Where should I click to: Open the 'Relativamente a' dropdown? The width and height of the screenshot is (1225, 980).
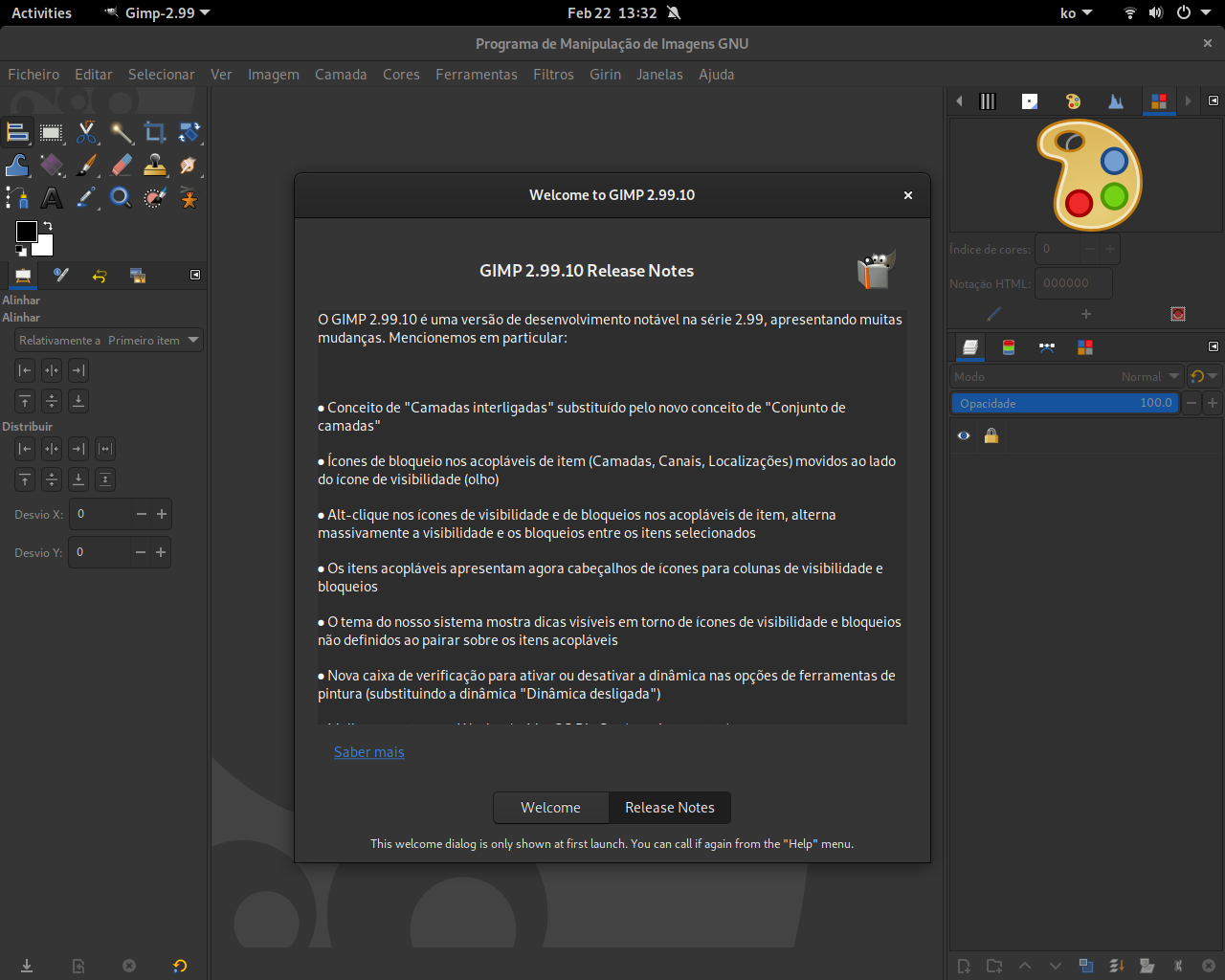click(x=108, y=340)
